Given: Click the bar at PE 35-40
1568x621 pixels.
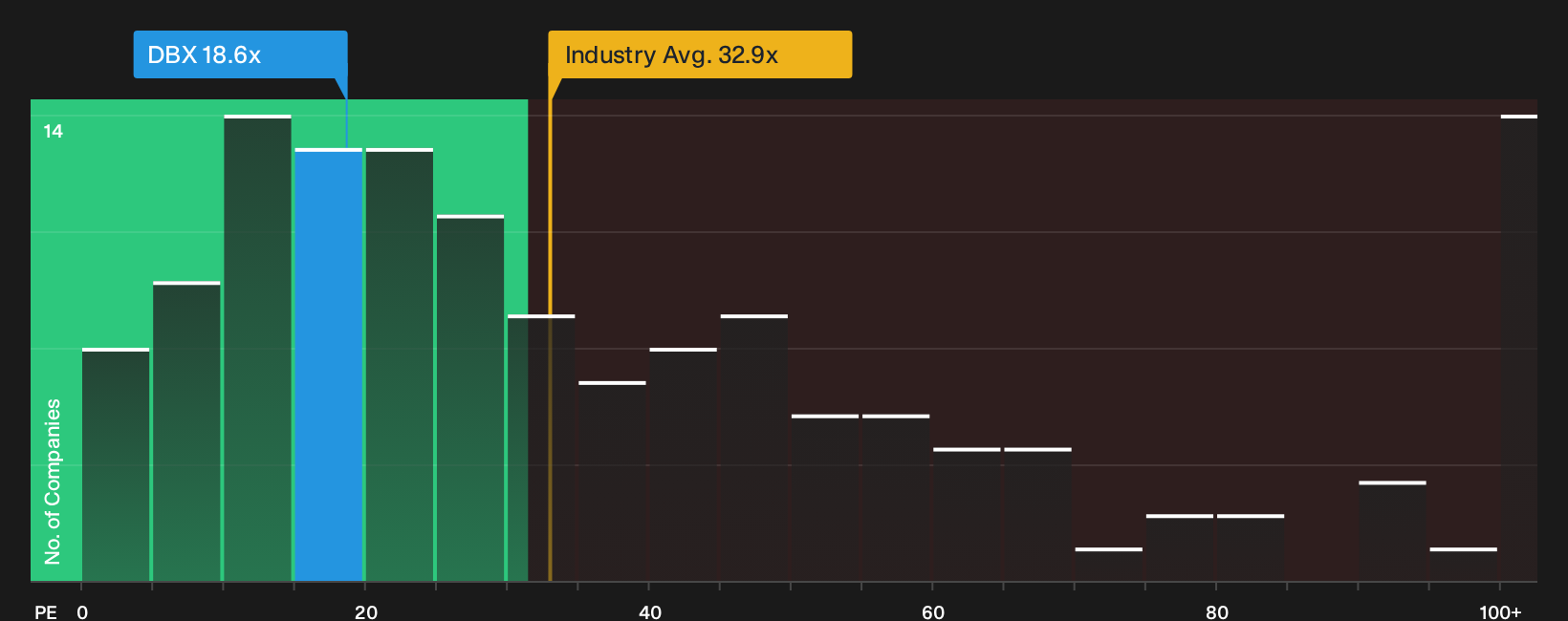Looking at the screenshot, I should tap(613, 482).
